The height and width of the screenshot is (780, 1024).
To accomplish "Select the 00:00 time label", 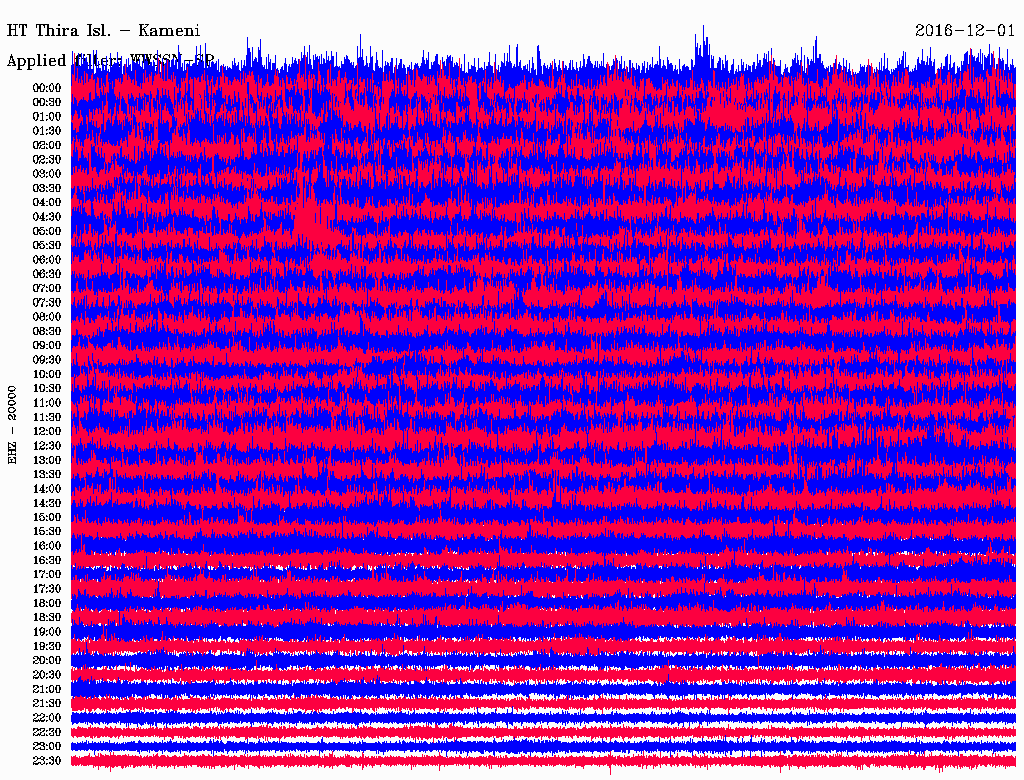I will [47, 88].
